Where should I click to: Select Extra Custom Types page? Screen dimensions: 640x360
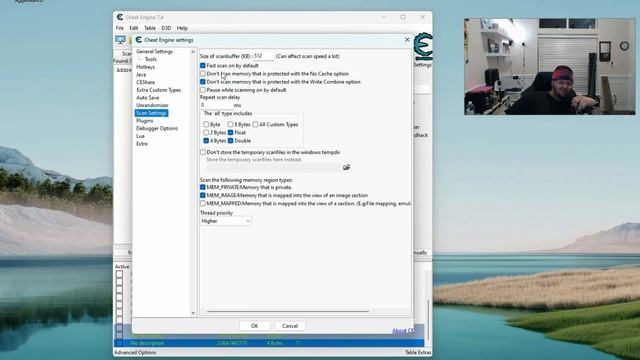158,90
